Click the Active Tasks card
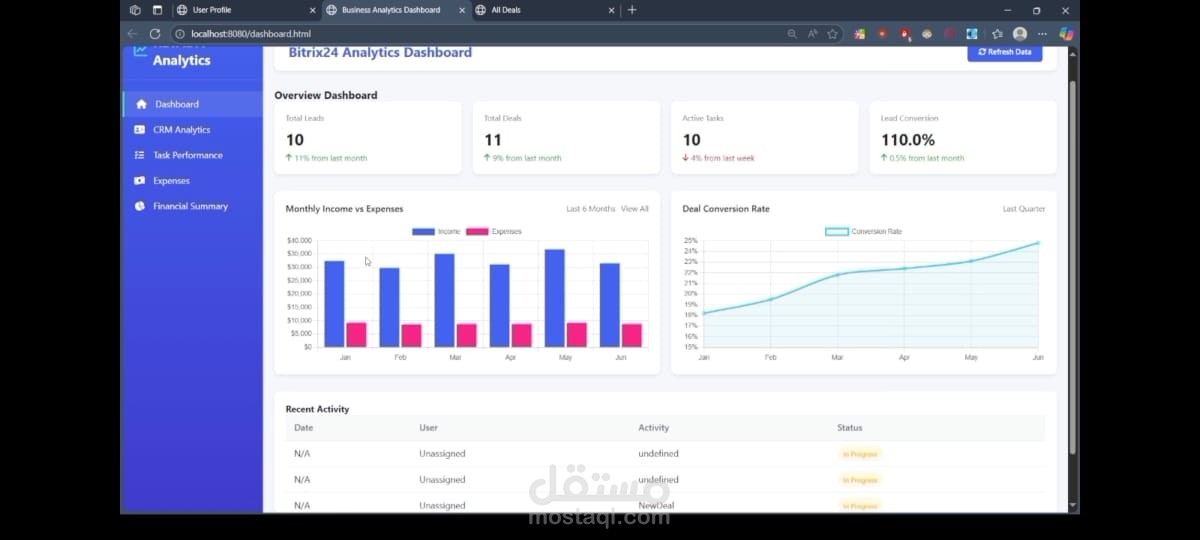Screen dimensions: 1200x540 click(765, 138)
